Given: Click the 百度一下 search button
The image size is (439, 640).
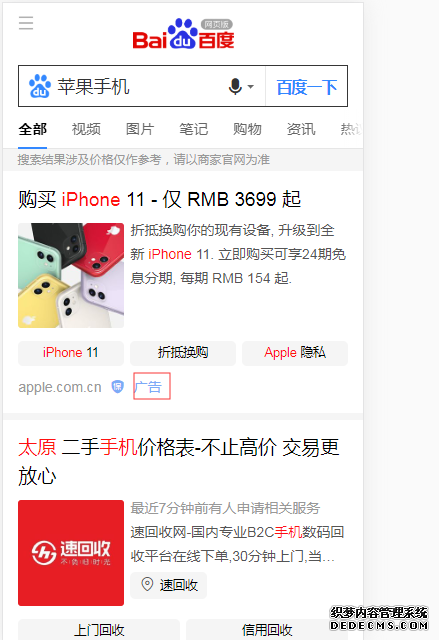Looking at the screenshot, I should pos(307,87).
